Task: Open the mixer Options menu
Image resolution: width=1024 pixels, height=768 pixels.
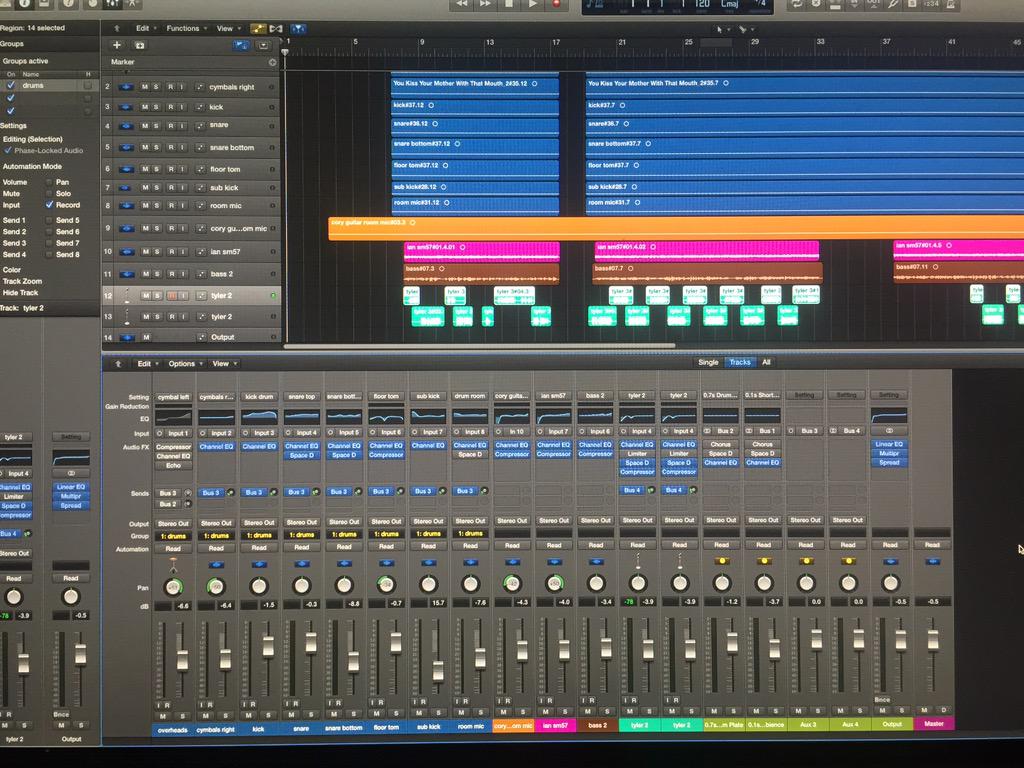Action: point(185,364)
